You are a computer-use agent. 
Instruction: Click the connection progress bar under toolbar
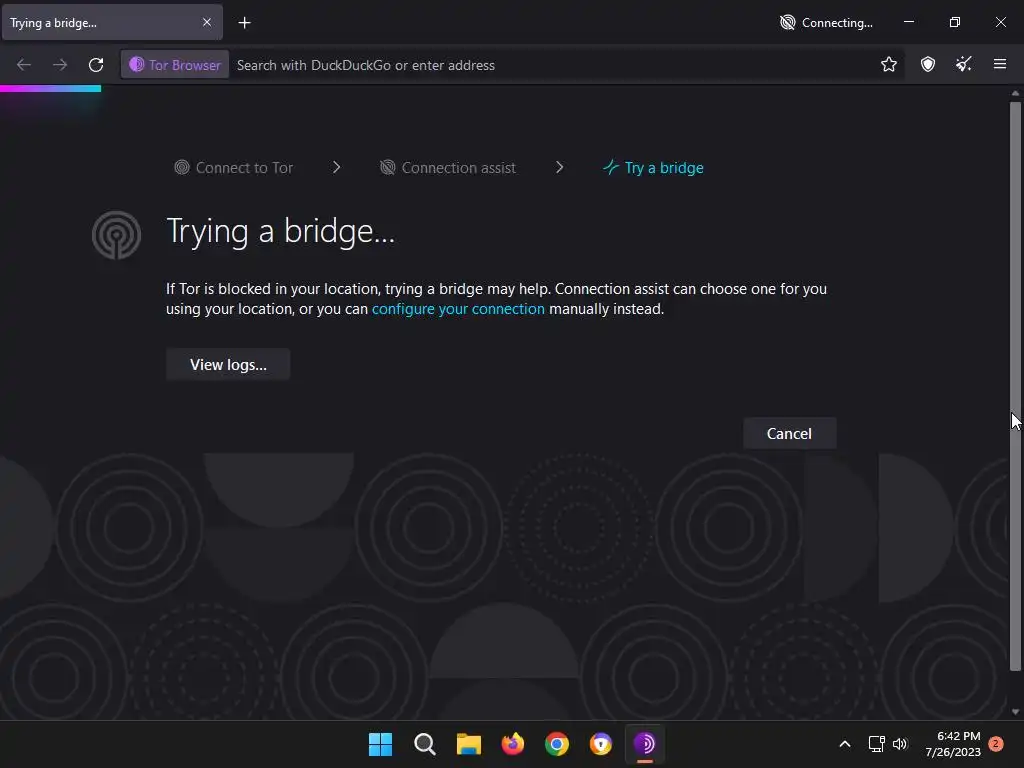50,88
